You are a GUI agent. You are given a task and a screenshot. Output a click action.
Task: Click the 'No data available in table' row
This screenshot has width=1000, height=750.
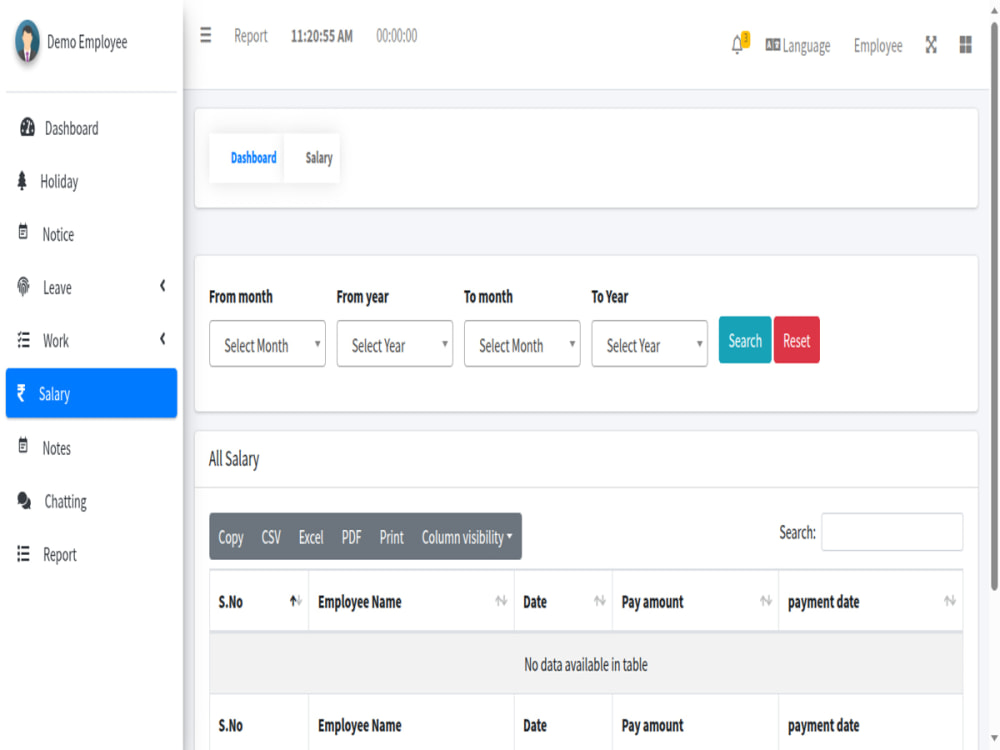[585, 665]
